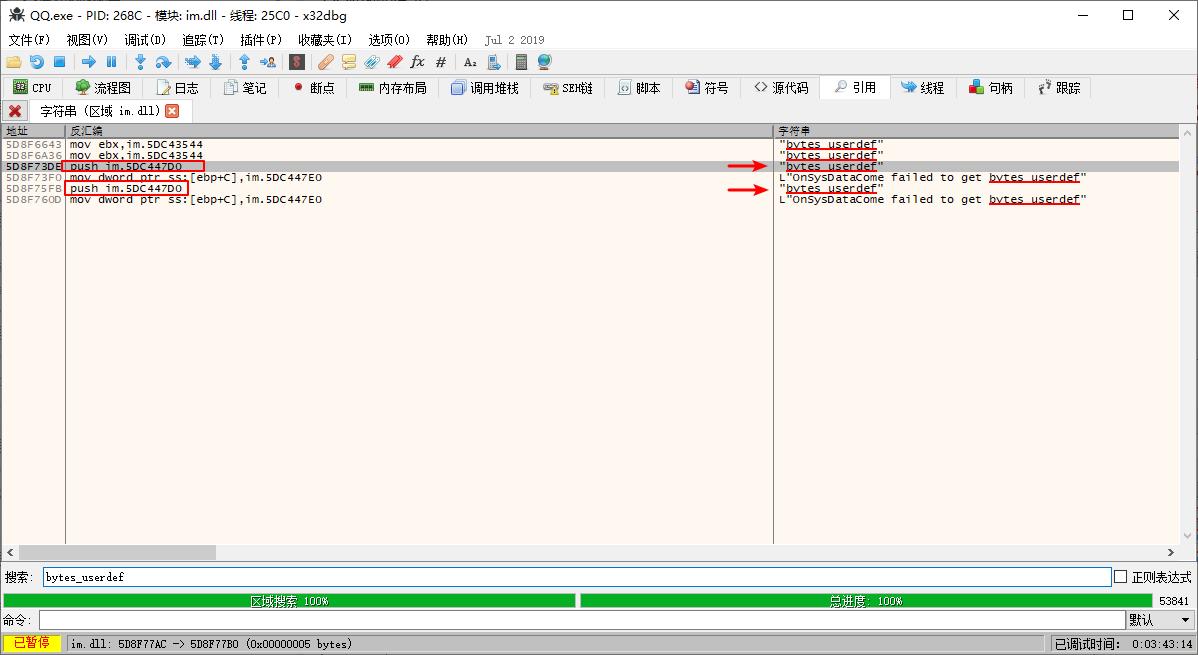This screenshot has width=1198, height=655.
Task: Open the 调试(D) menu
Action: [145, 40]
